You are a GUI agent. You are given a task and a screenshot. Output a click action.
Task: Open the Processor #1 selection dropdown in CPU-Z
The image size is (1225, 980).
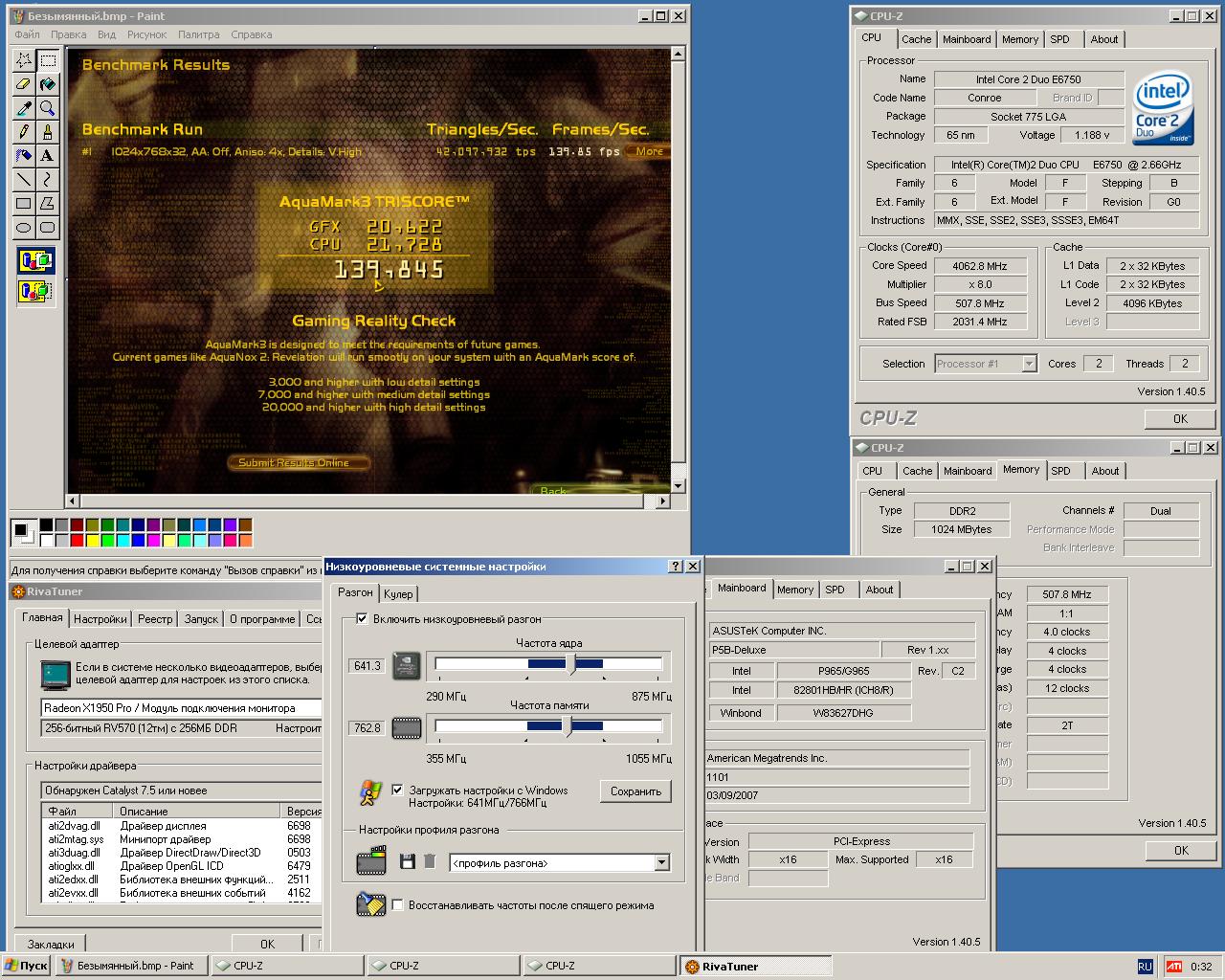1029,364
